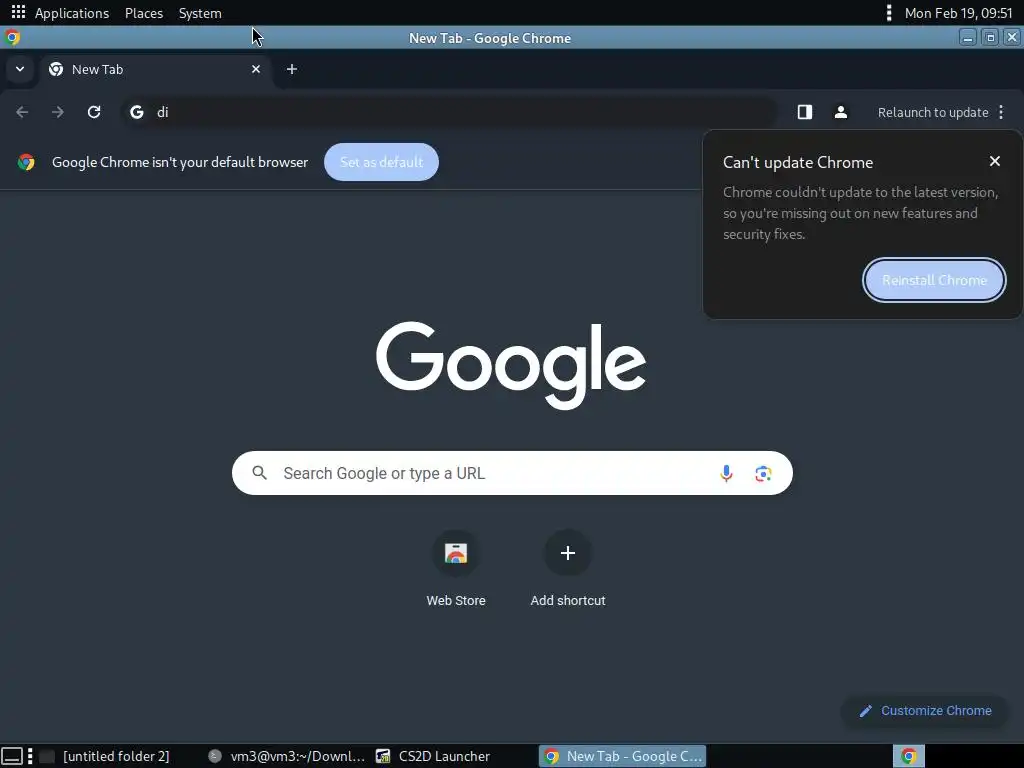This screenshot has width=1024, height=768.
Task: Open Customize Chrome
Action: 925,711
